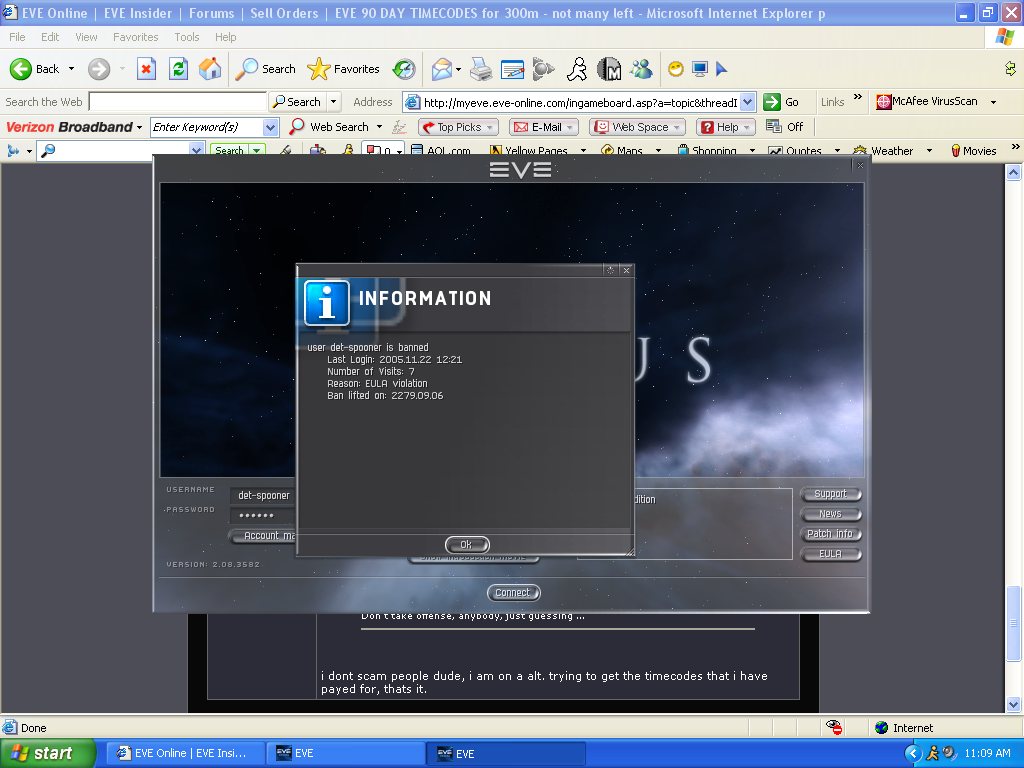Click the toolbar Search magnifier button
This screenshot has height=768, width=1024.
click(x=265, y=69)
